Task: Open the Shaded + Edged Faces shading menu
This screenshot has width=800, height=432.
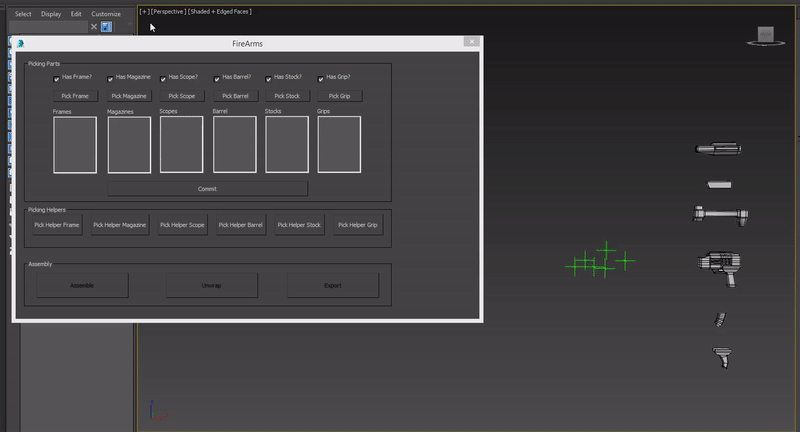Action: (220, 11)
